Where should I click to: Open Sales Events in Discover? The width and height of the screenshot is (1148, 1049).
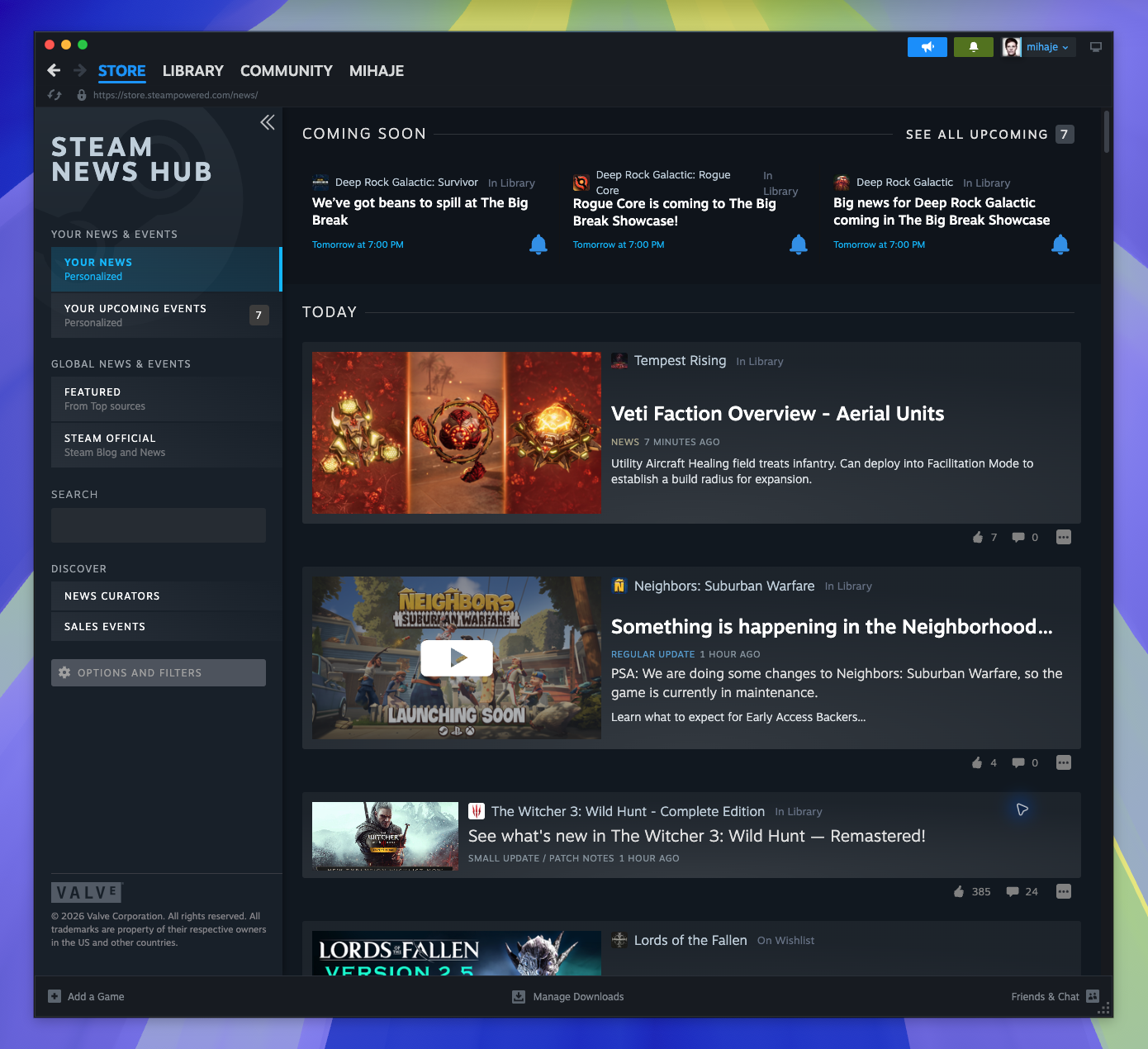166,626
